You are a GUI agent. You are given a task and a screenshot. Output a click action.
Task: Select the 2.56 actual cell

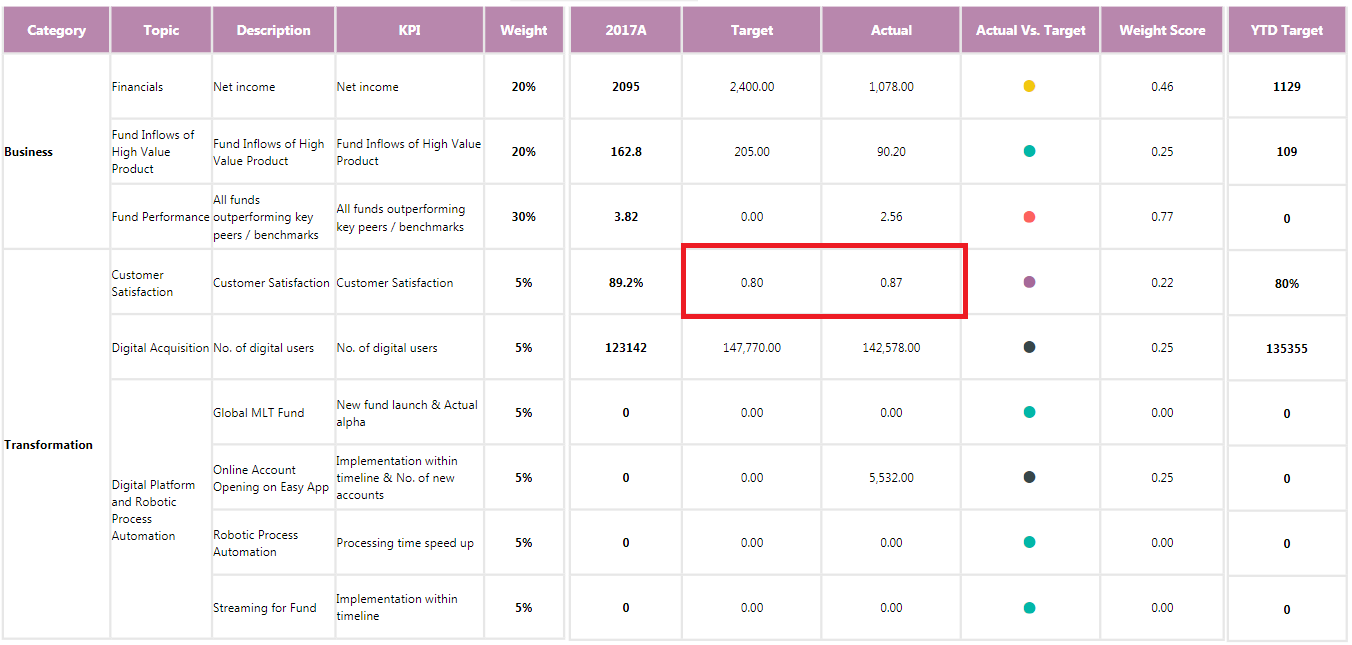click(891, 217)
